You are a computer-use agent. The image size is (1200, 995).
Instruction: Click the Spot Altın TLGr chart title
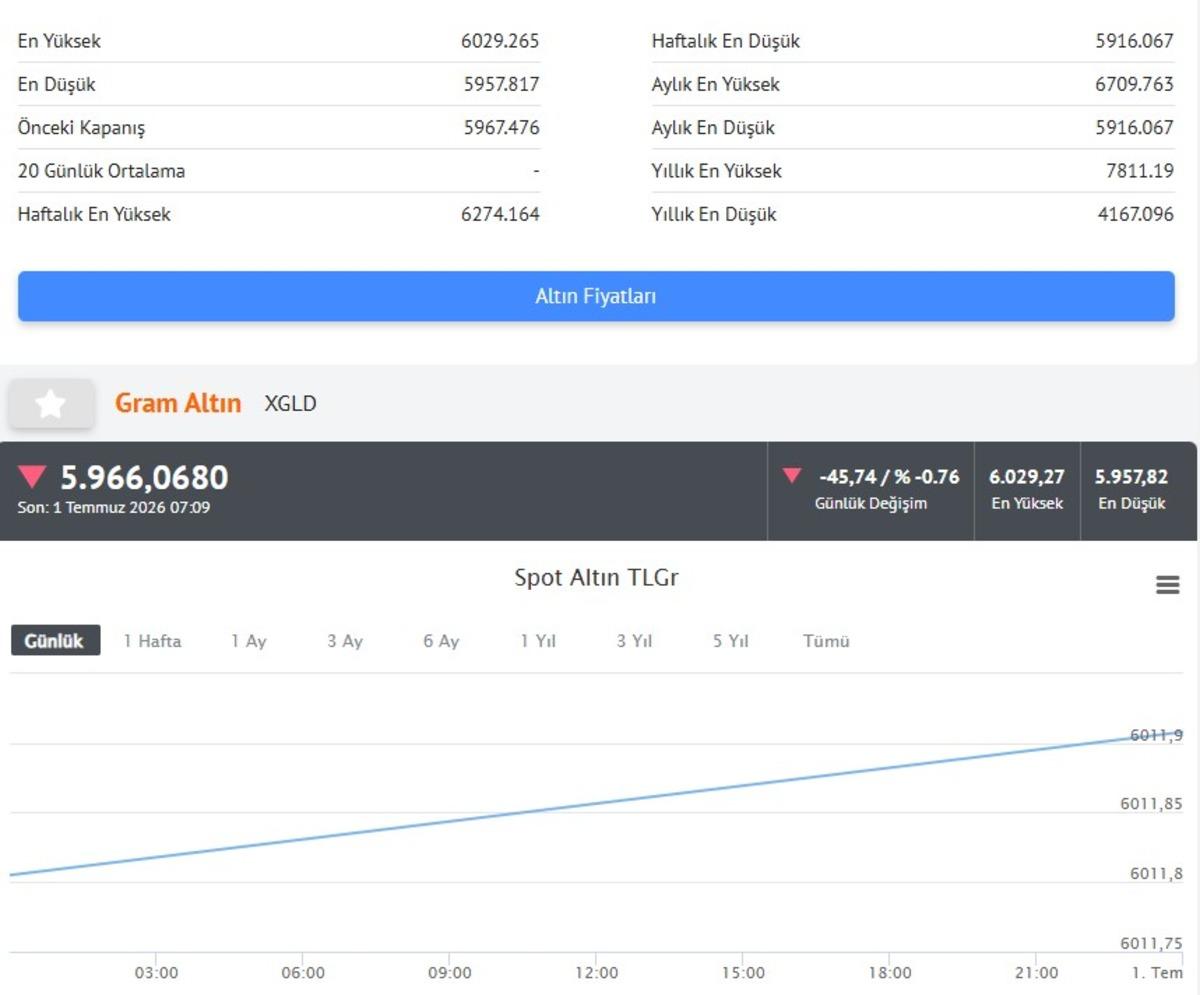pyautogui.click(x=596, y=577)
